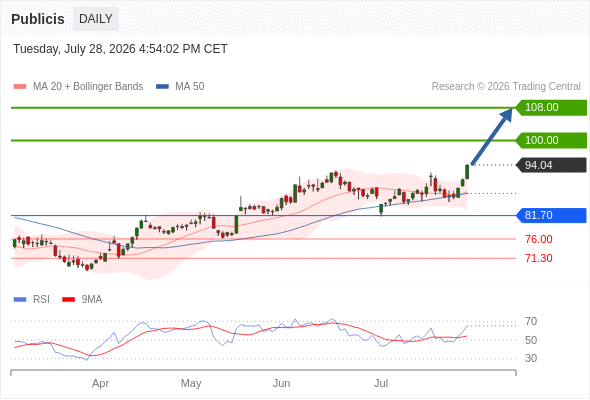Click the 108.00 green resistance price tag
Screen dimensions: 590x400
(551, 108)
